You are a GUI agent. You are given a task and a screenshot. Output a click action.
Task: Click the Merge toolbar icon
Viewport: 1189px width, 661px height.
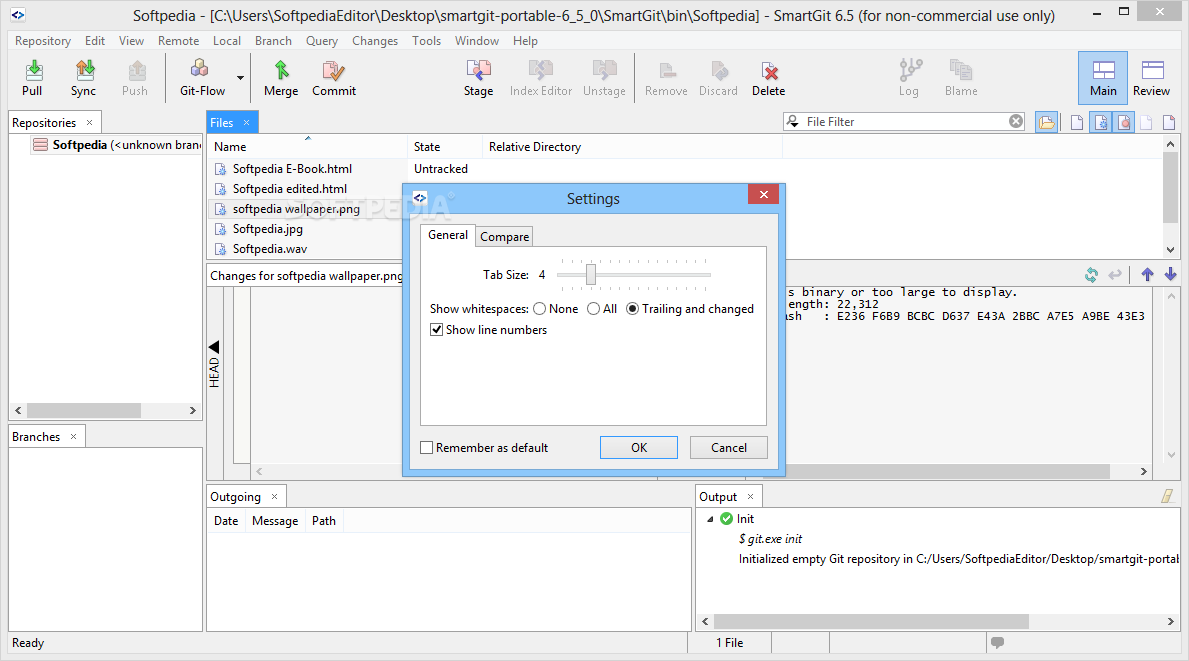coord(281,79)
